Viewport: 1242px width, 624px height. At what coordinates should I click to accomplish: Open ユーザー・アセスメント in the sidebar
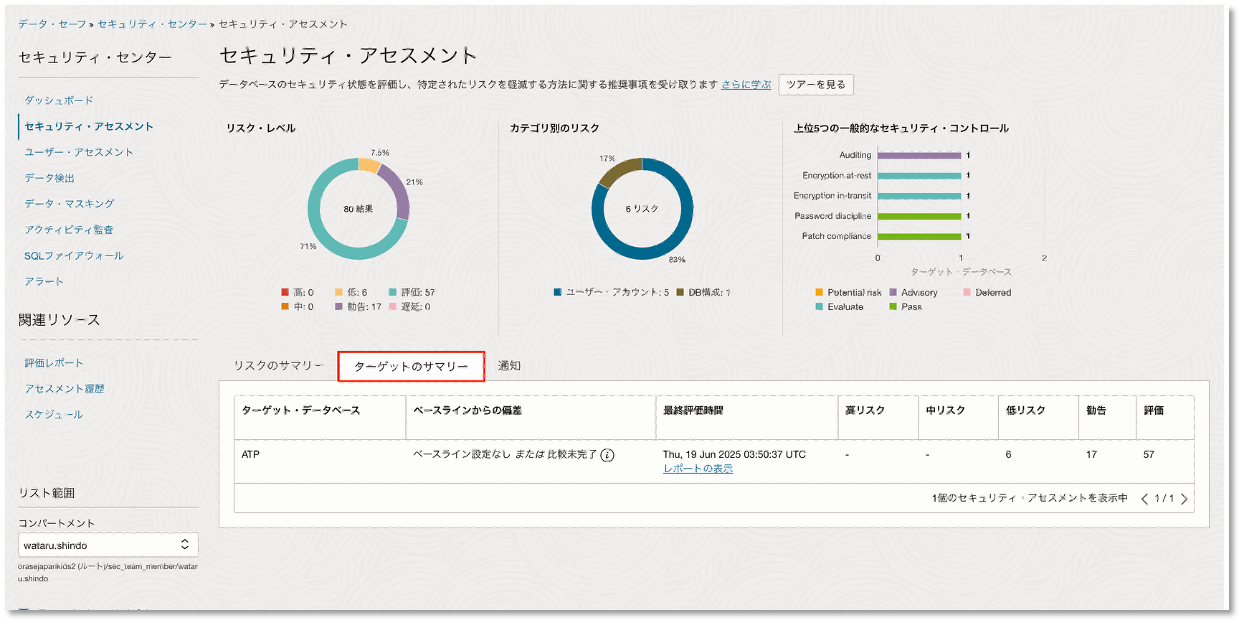(79, 152)
